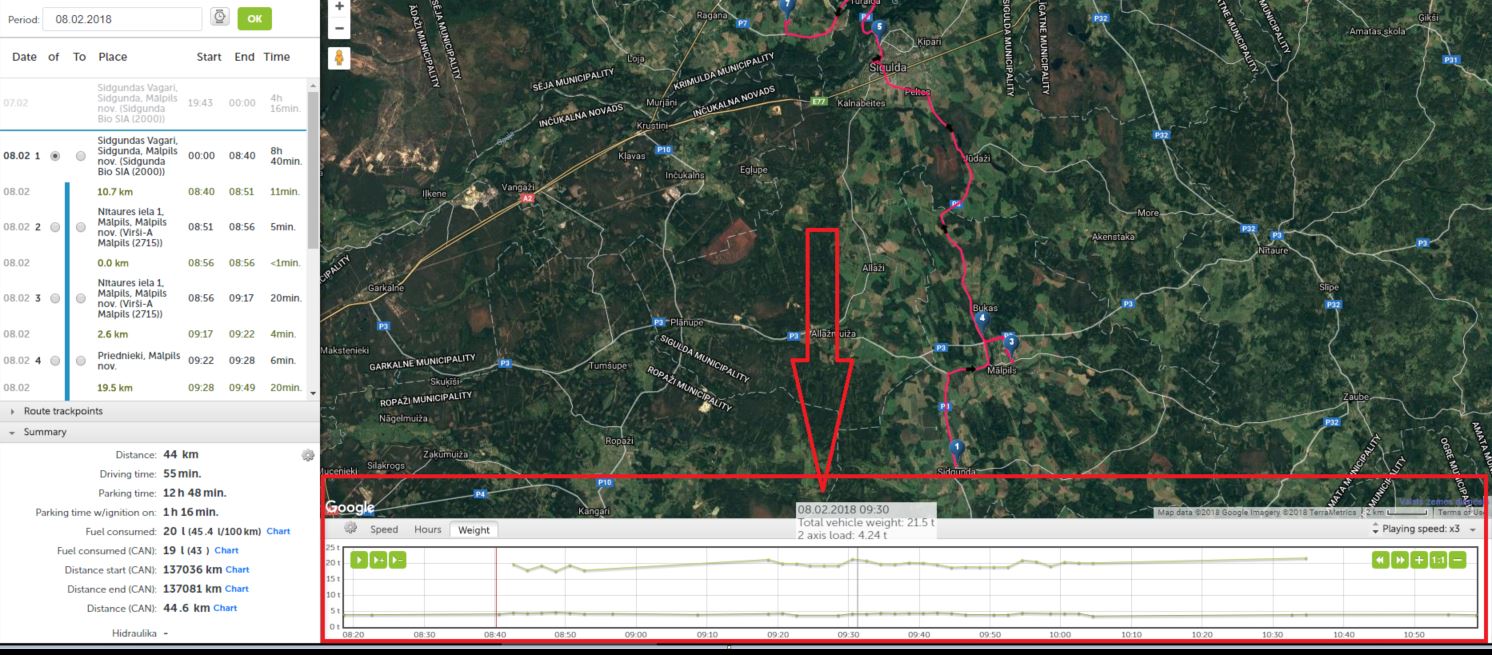Click the Time column header
This screenshot has height=655, width=1492.
pyautogui.click(x=277, y=57)
